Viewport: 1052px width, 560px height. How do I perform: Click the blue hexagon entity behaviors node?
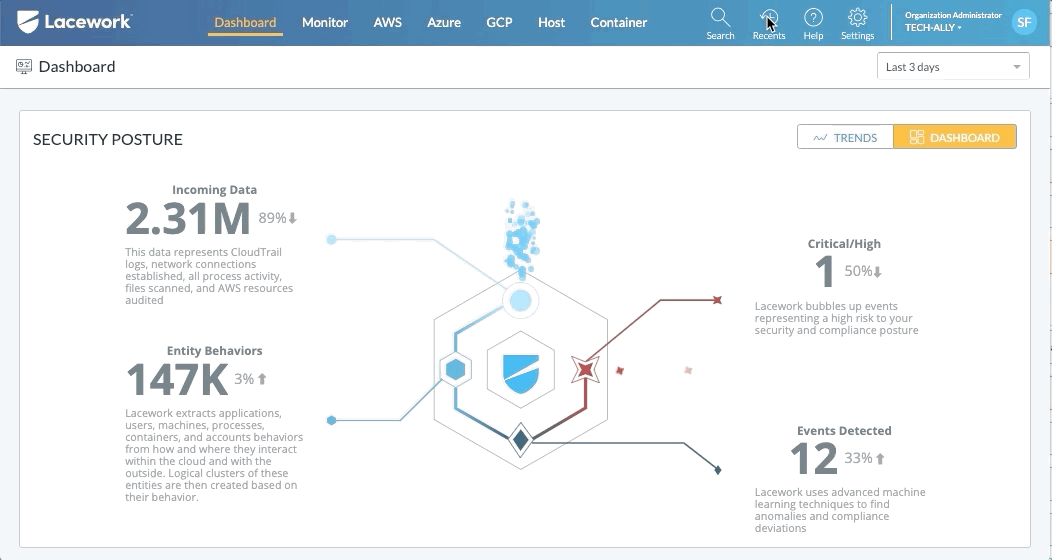(x=456, y=370)
